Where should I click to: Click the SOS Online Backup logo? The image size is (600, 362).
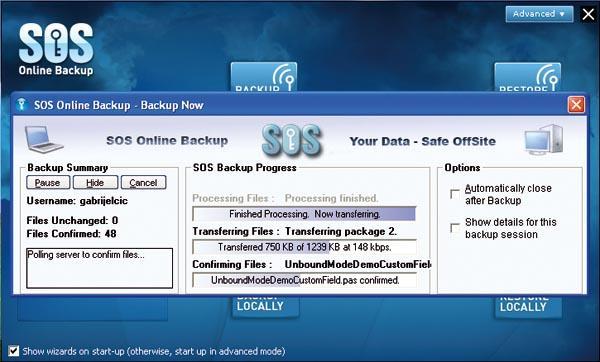coord(56,50)
